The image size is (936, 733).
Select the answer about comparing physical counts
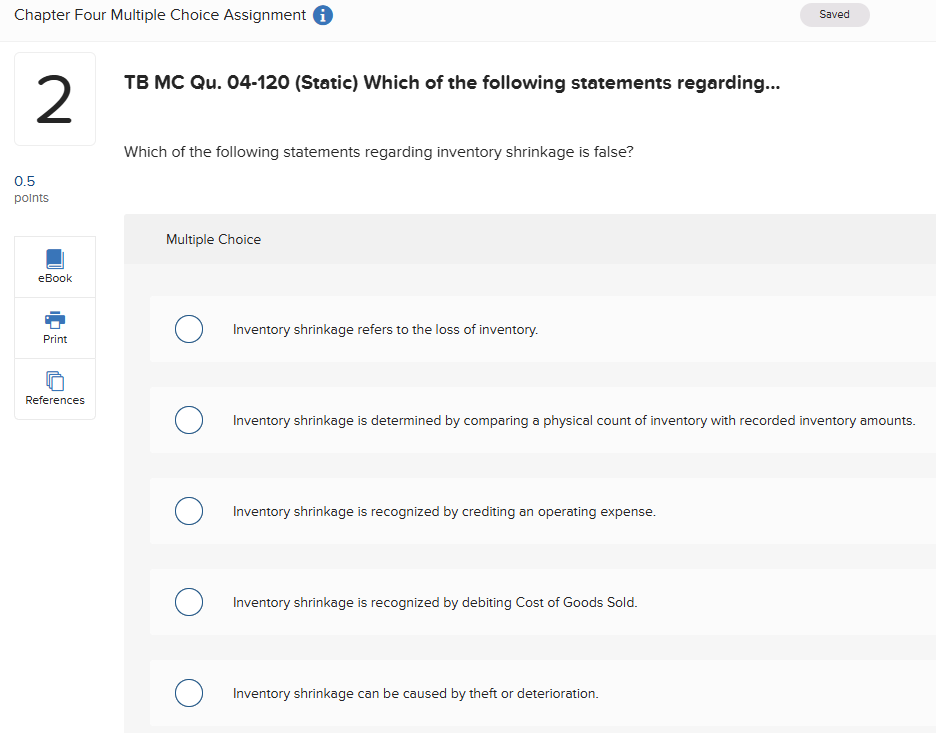click(x=189, y=419)
